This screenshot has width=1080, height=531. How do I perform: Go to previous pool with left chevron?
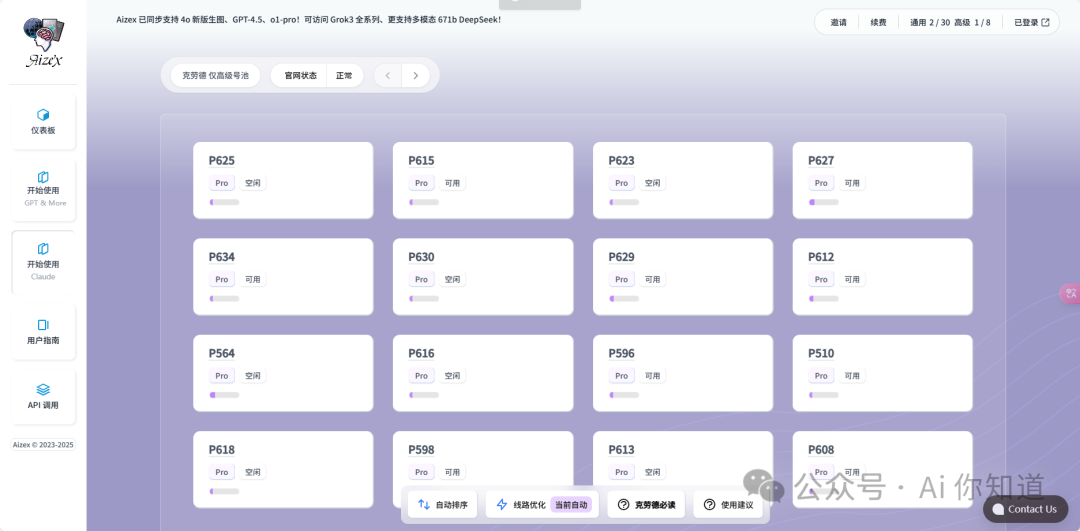(x=388, y=75)
